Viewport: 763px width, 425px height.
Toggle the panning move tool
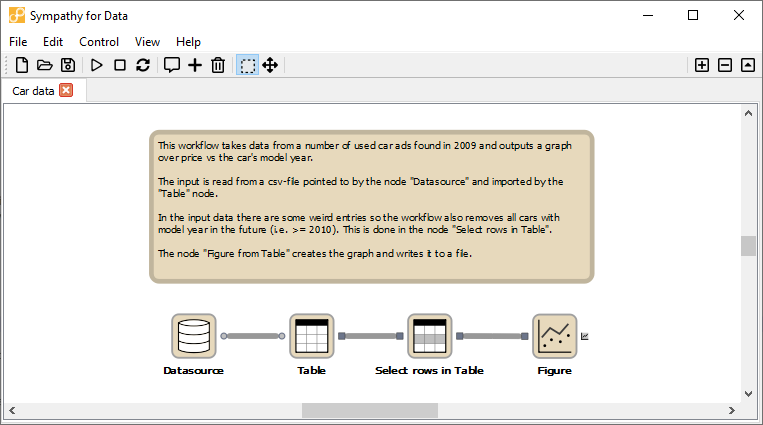point(270,65)
